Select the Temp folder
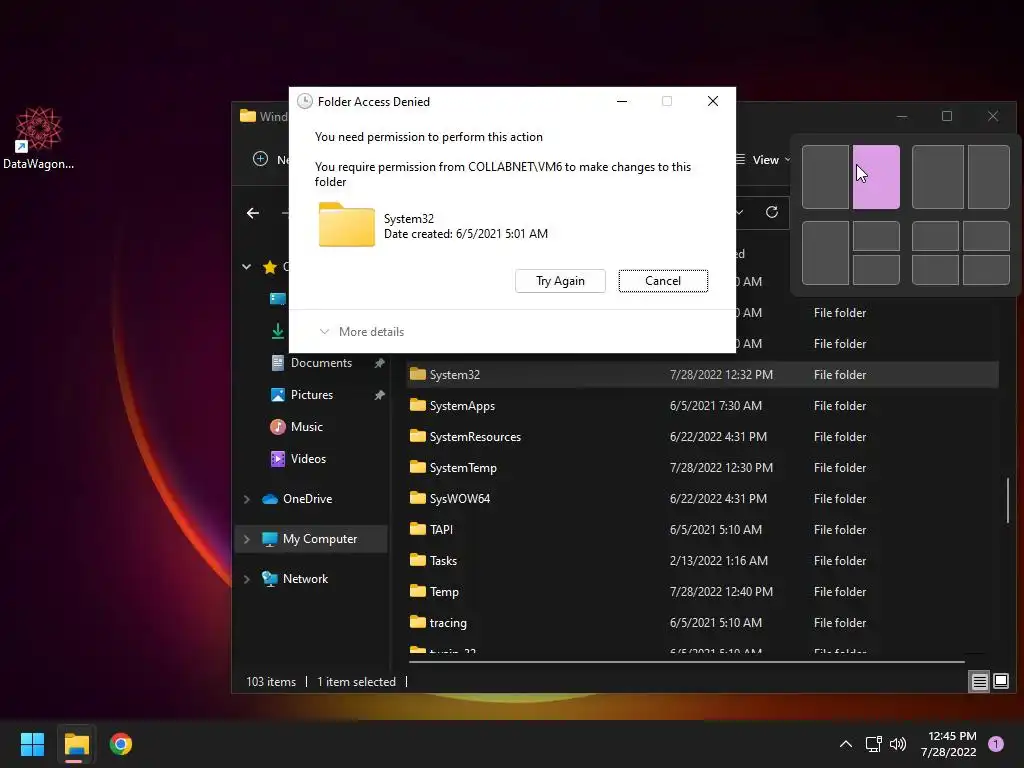Viewport: 1024px width, 768px height. [x=444, y=592]
